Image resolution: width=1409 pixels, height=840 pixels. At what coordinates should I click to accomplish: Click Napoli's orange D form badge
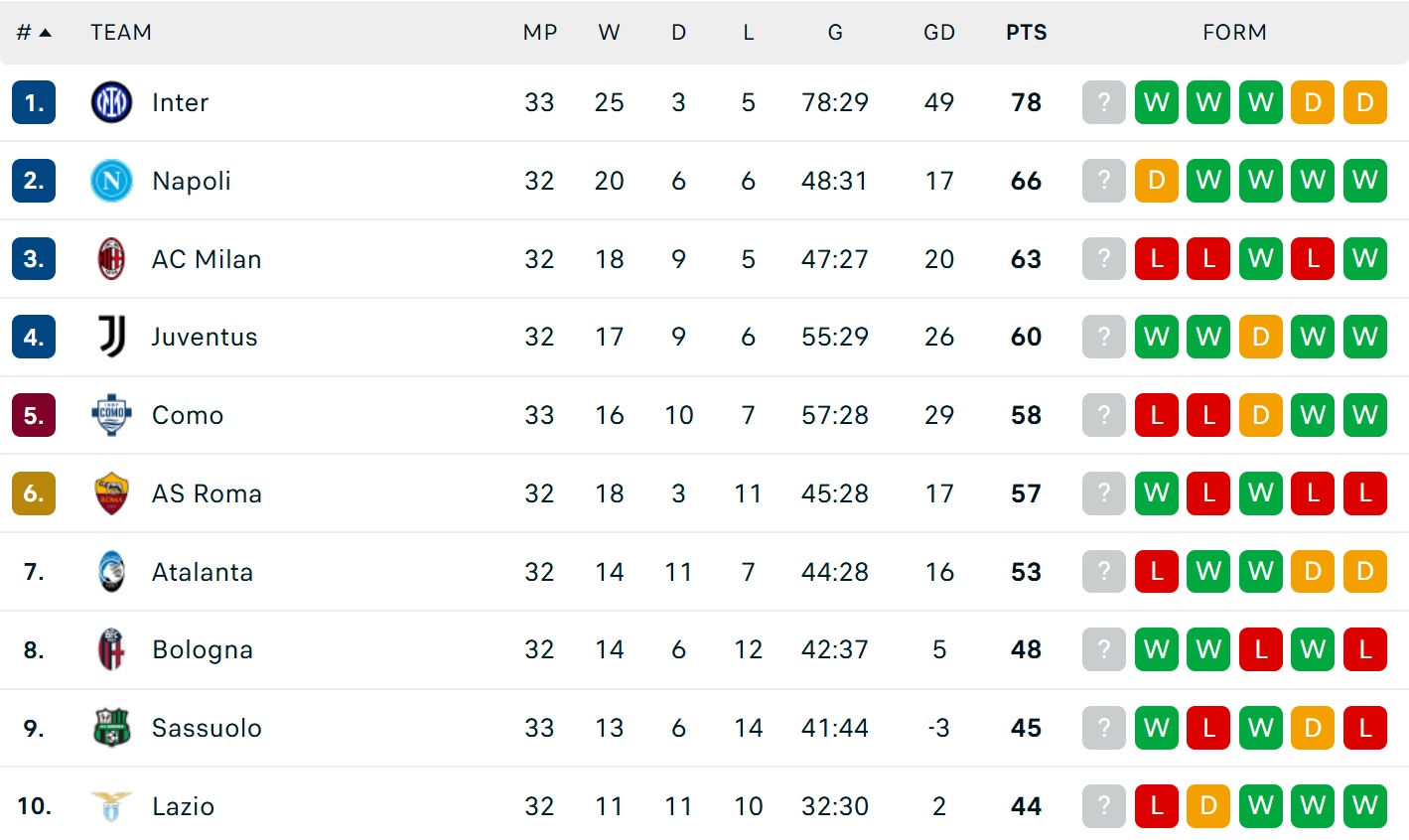(1156, 181)
